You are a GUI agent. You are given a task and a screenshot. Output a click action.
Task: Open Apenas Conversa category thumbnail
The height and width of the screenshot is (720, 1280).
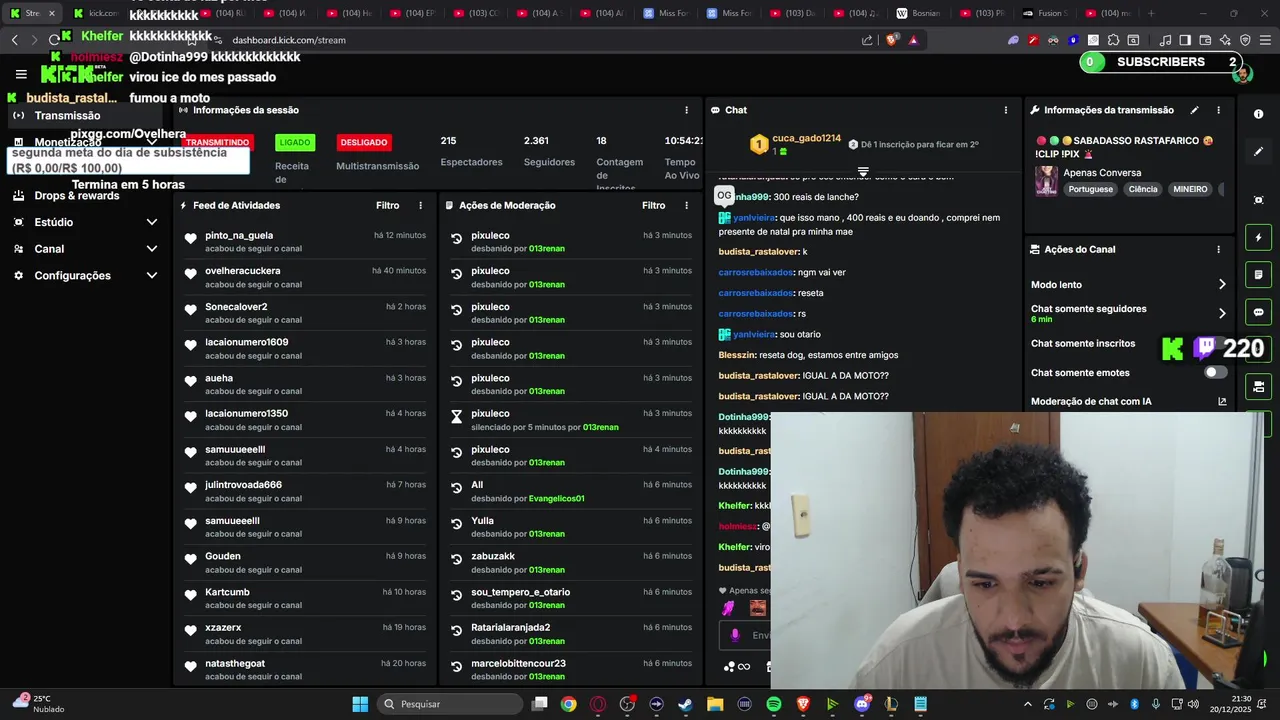coord(1046,181)
